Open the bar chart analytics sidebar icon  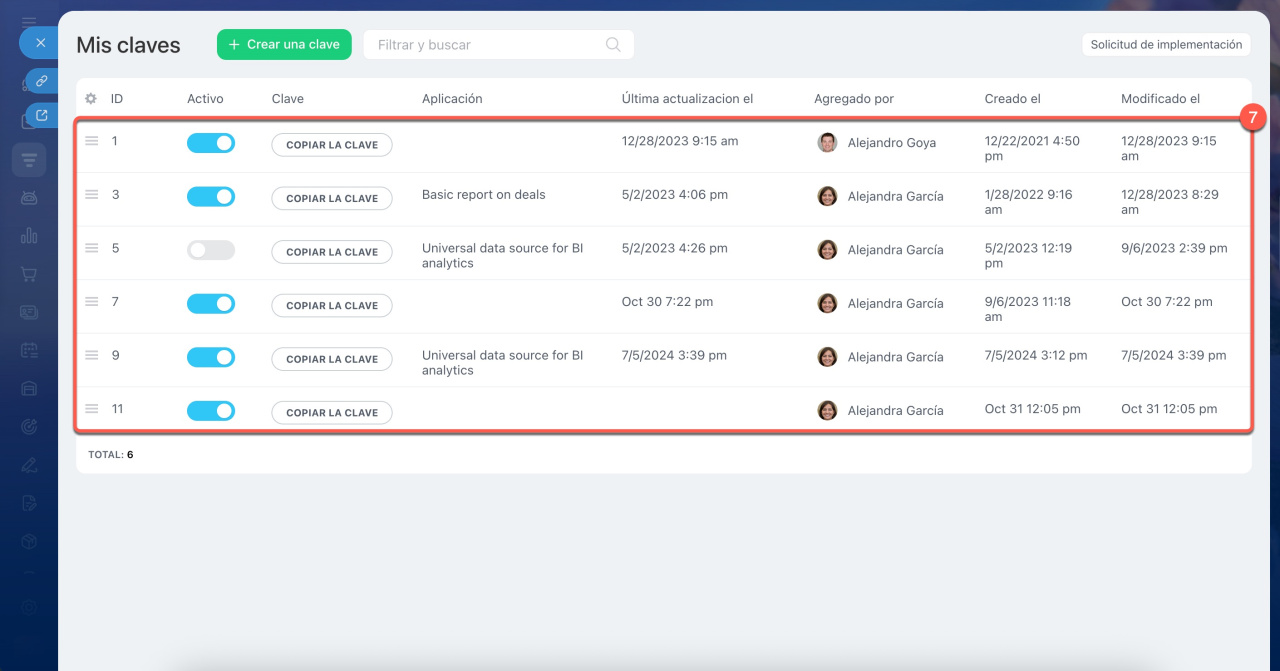point(29,236)
